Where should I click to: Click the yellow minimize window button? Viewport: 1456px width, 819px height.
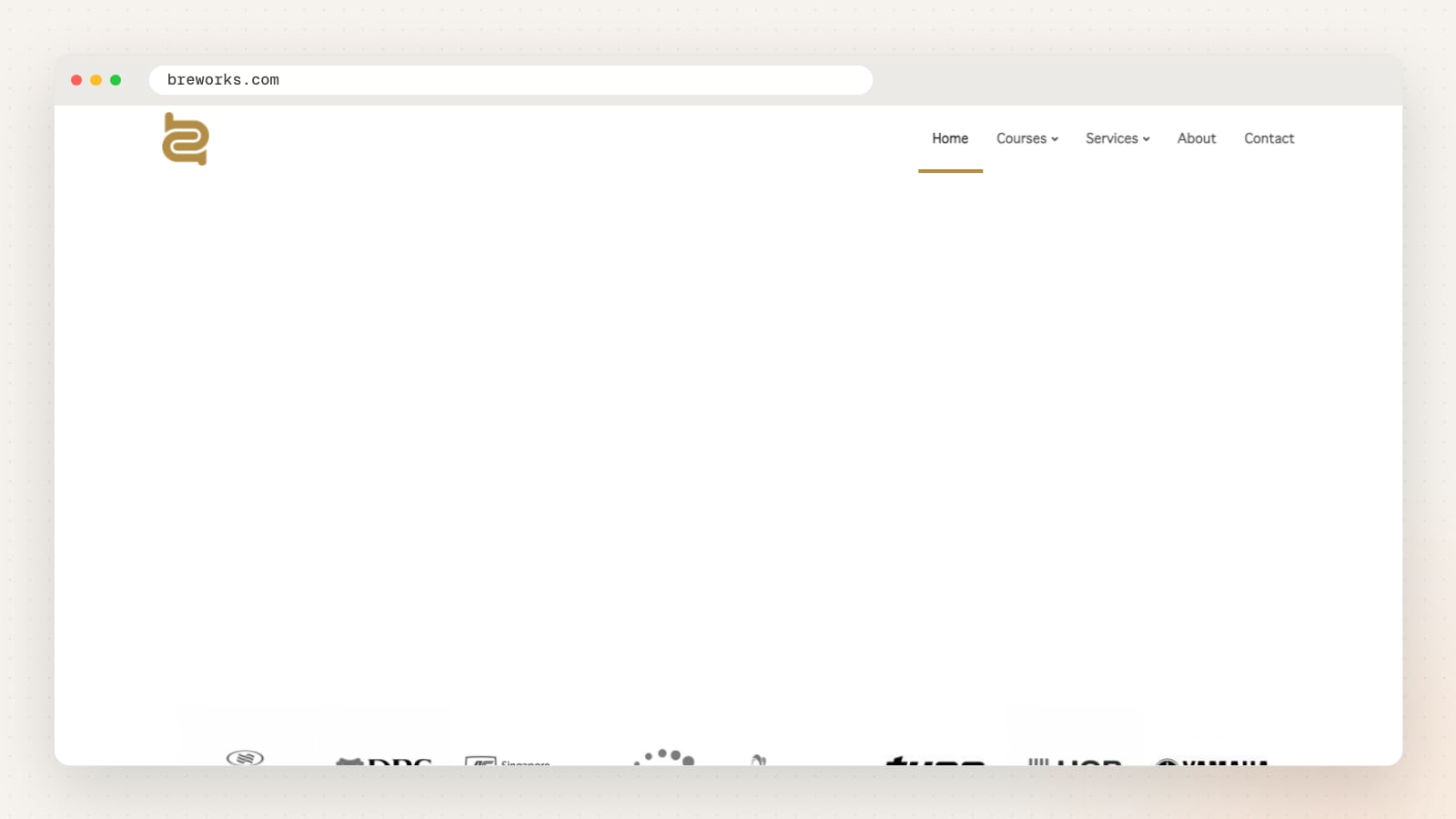tap(96, 80)
